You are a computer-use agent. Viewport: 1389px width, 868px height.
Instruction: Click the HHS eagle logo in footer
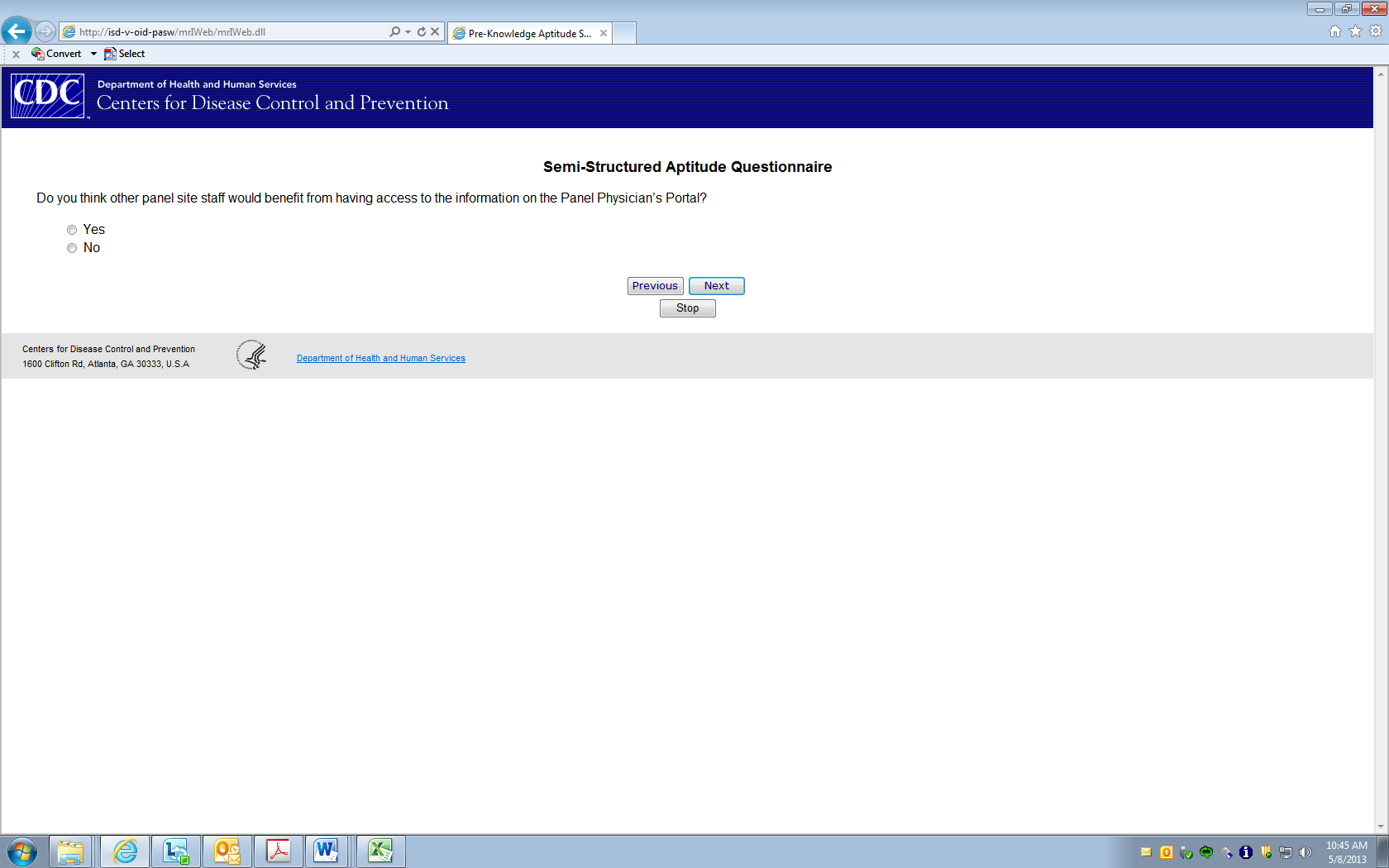[x=251, y=355]
